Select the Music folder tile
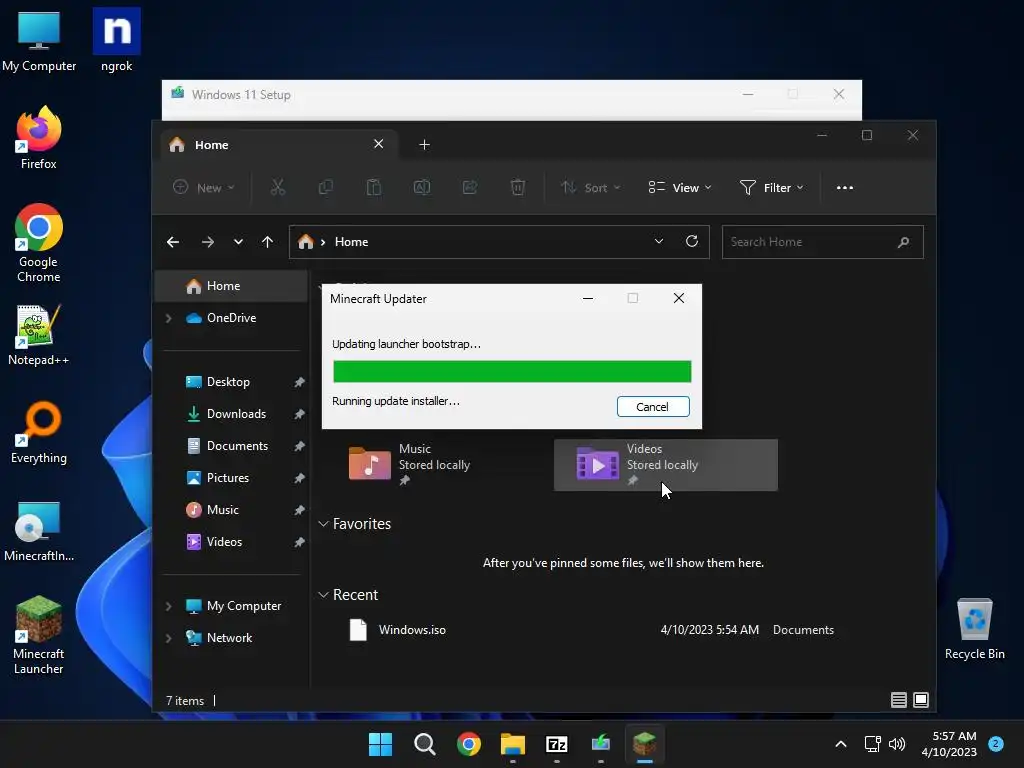Image resolution: width=1024 pixels, height=768 pixels. [x=440, y=464]
